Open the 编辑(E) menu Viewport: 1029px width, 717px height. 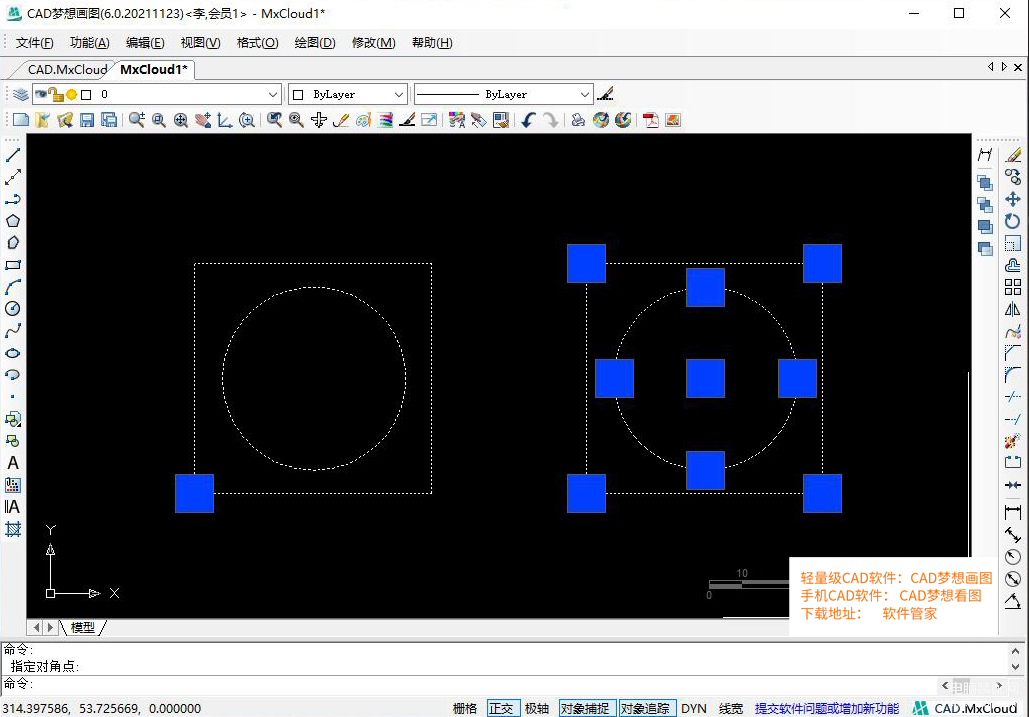(145, 43)
